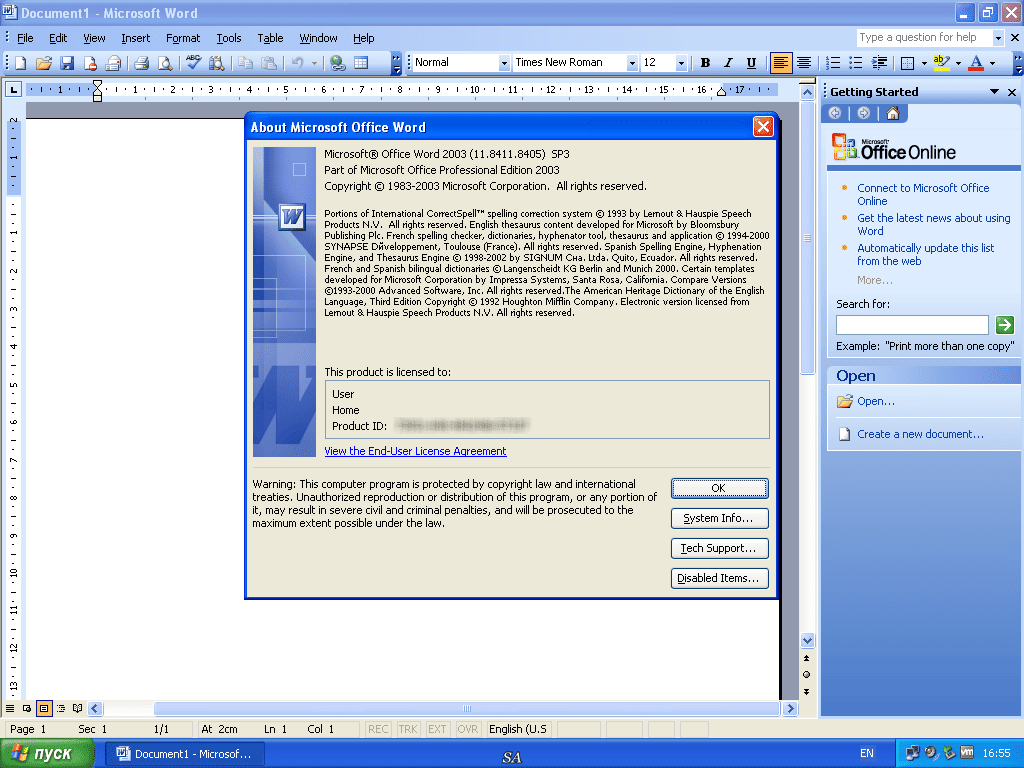The image size is (1024, 768).
Task: Open the Table menu
Action: click(x=270, y=38)
